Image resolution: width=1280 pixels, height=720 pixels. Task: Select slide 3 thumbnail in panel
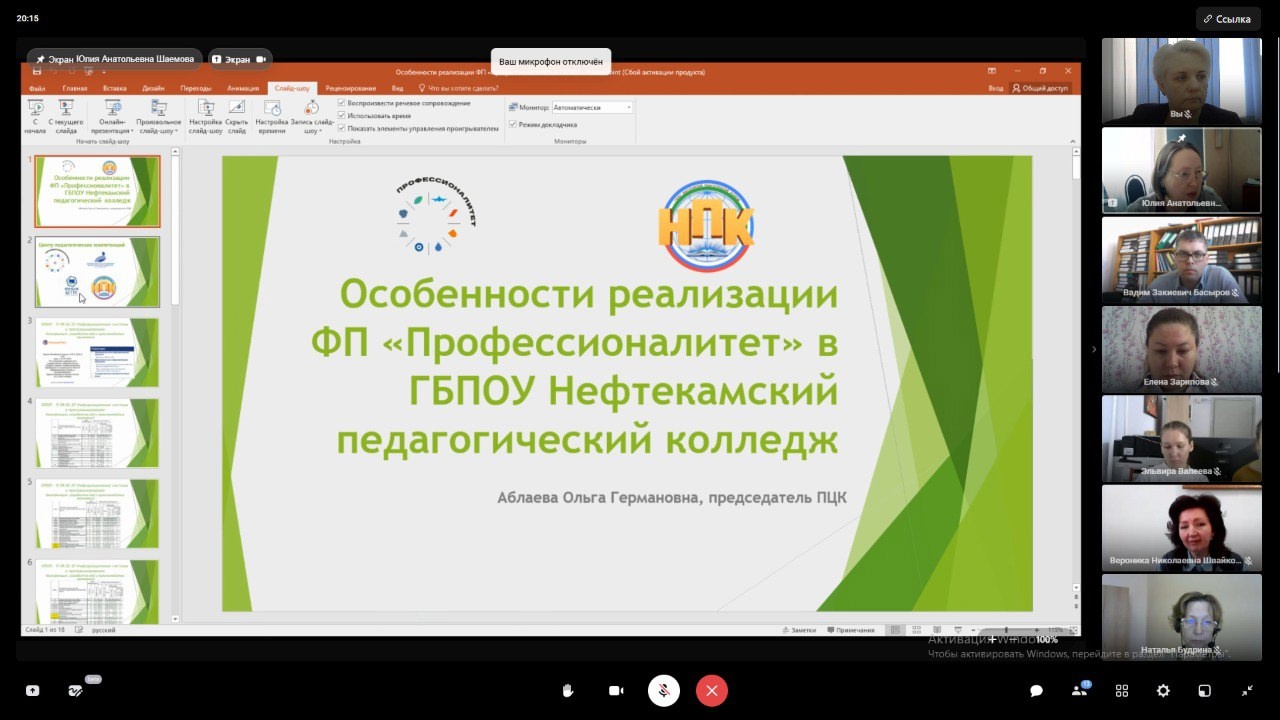tap(97, 352)
